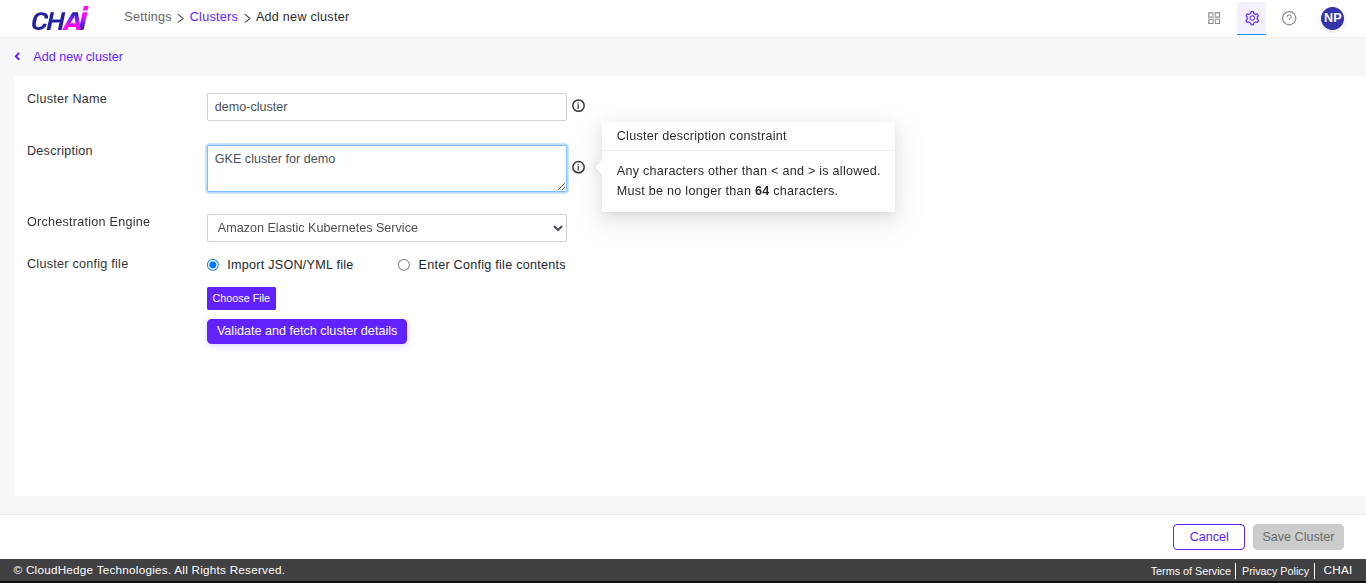Click the Description info icon
The height and width of the screenshot is (583, 1366).
point(578,167)
